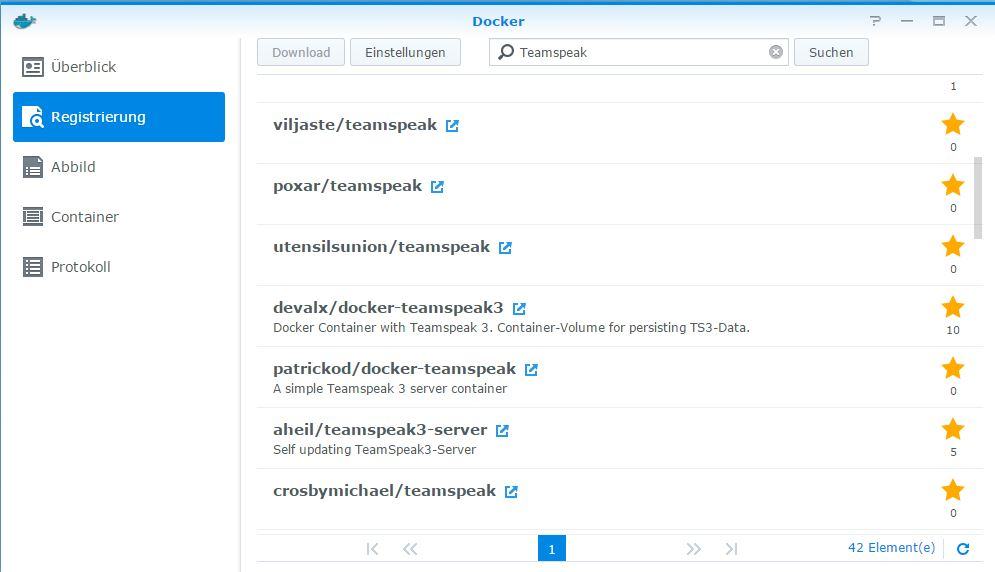This screenshot has height=572, width=995.
Task: Open external link for crosbymichael/teamspeak
Action: click(511, 491)
